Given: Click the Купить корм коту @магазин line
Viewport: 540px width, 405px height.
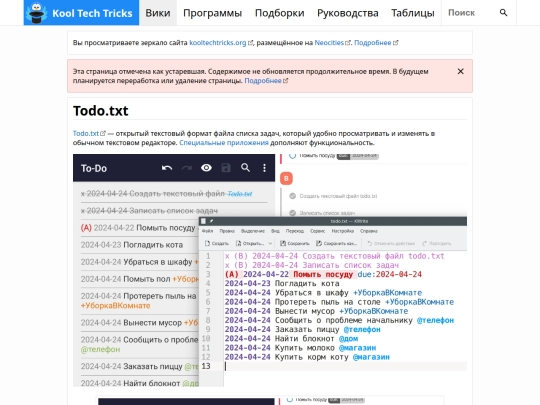Looking at the screenshot, I should 307,357.
